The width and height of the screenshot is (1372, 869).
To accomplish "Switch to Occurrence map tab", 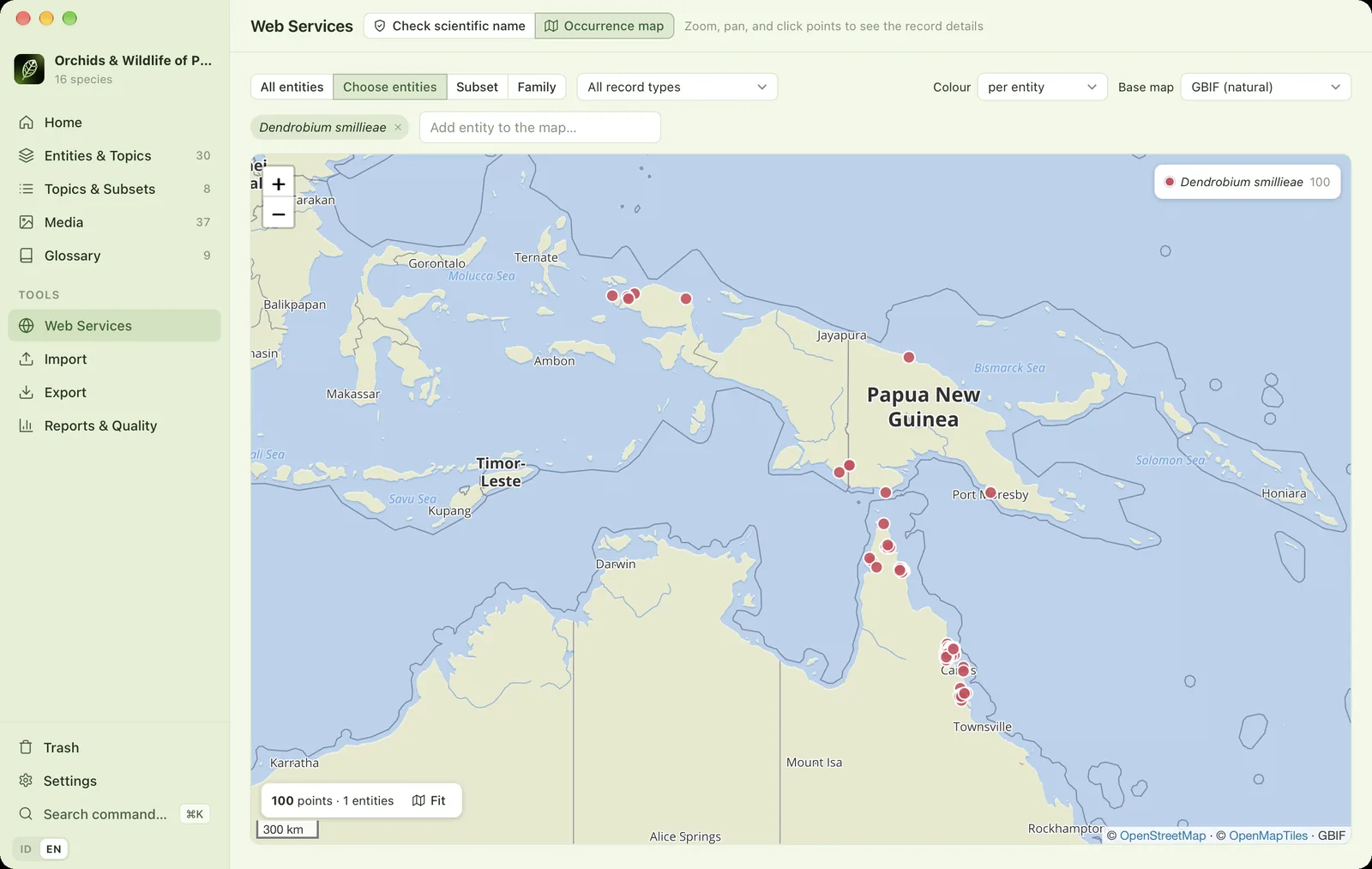I will 605,26.
